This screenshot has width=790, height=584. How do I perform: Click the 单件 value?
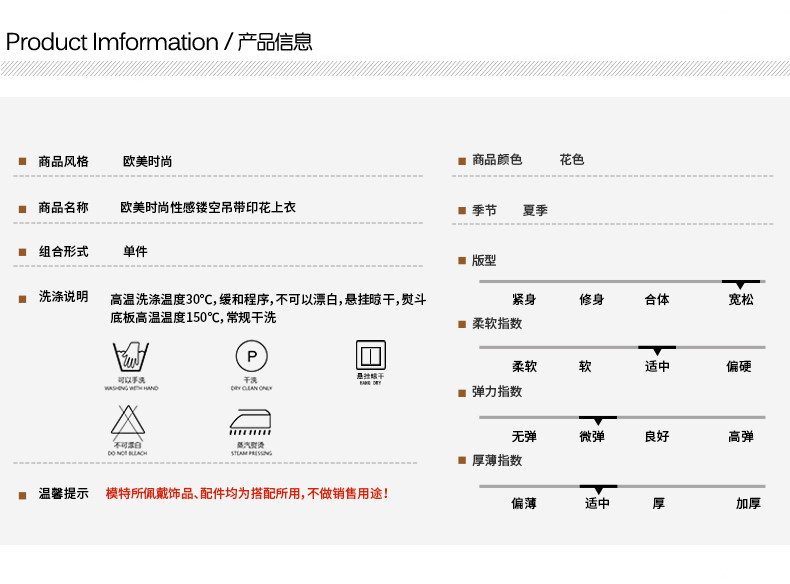(135, 251)
